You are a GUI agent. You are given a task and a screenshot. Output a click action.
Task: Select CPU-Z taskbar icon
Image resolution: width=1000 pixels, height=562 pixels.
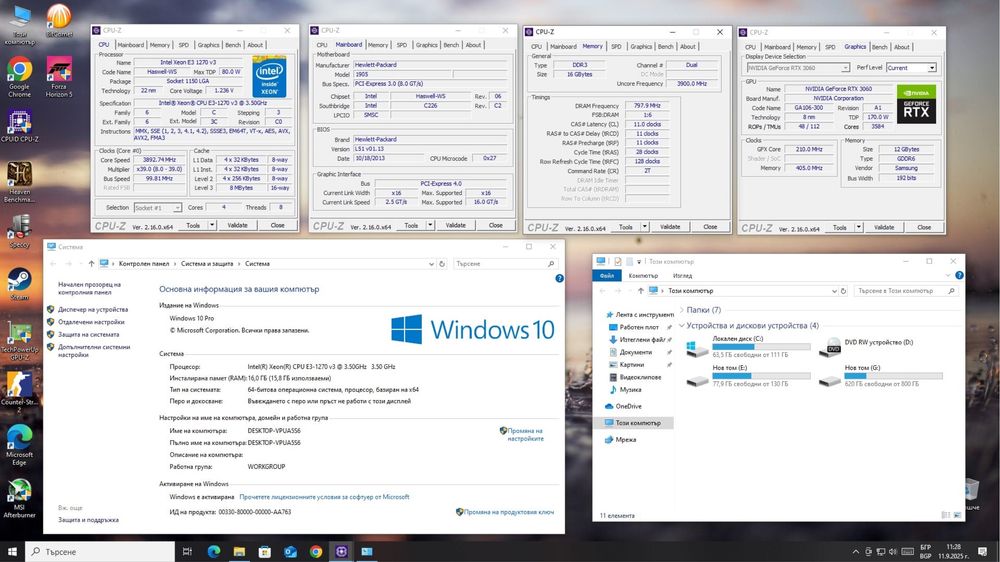point(341,551)
